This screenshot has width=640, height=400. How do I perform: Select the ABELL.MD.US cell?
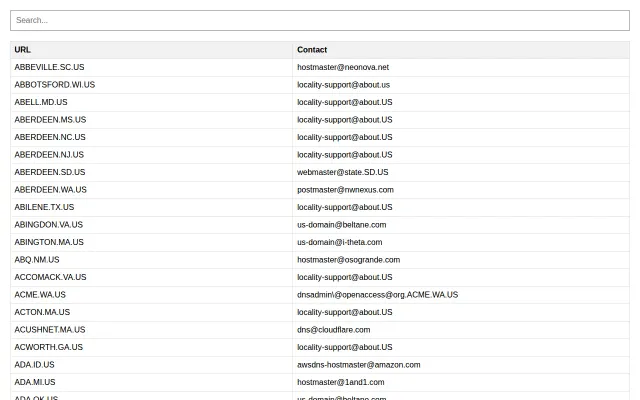(151, 102)
